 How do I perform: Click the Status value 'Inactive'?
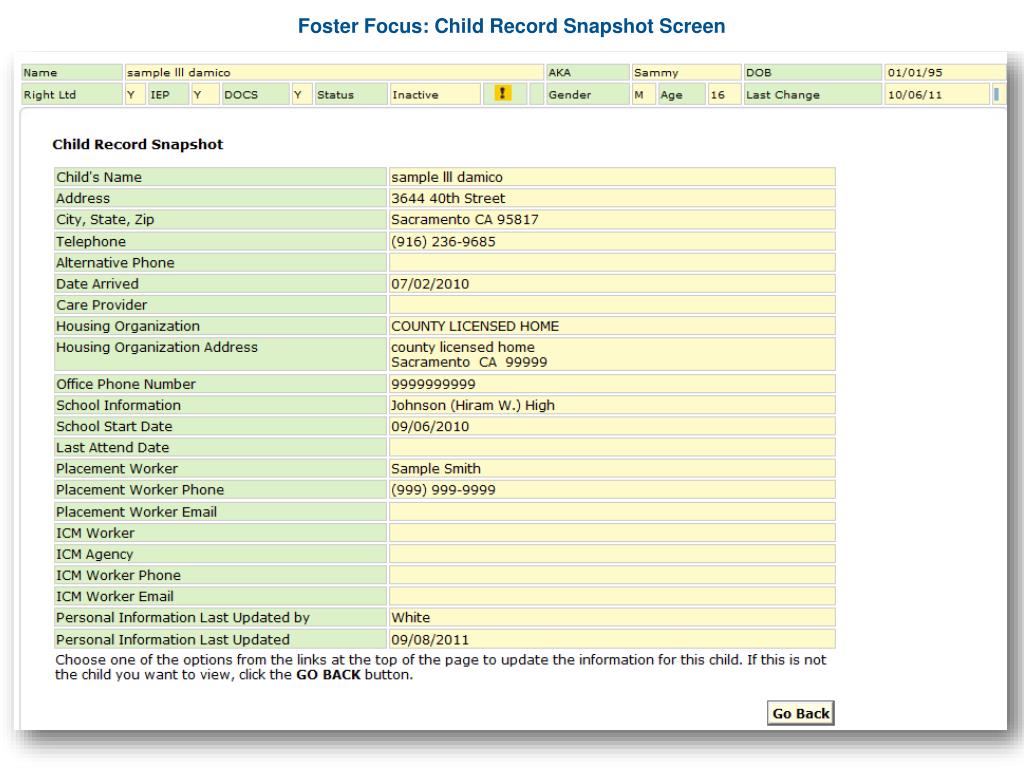(415, 95)
